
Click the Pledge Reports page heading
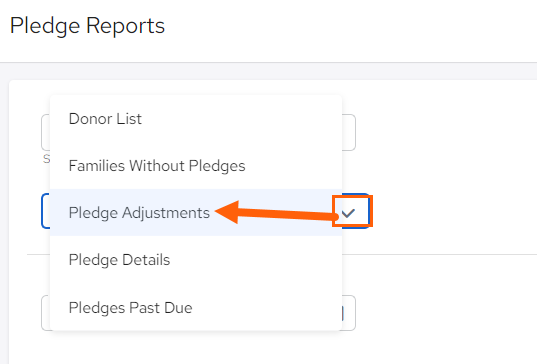87,26
